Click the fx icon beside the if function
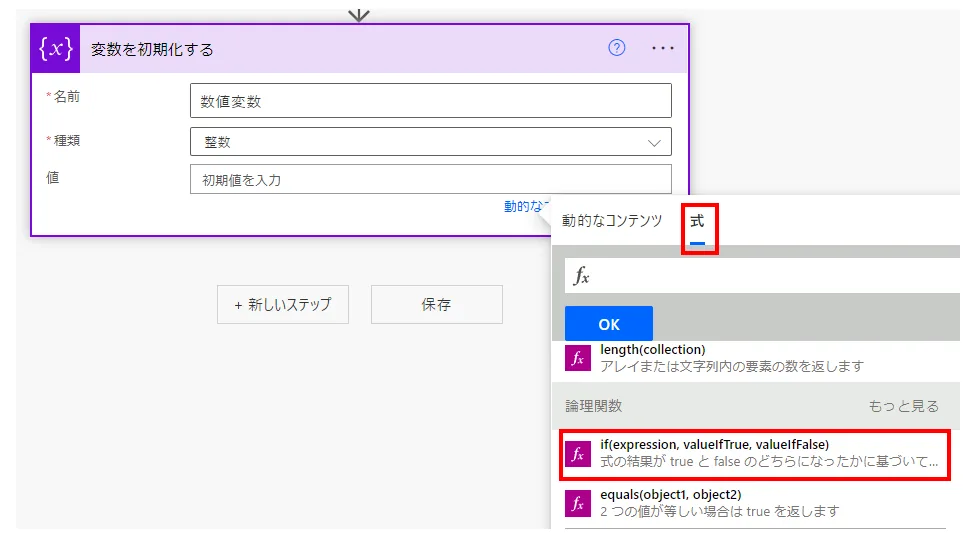Viewport: 963px width, 536px height. 578,453
